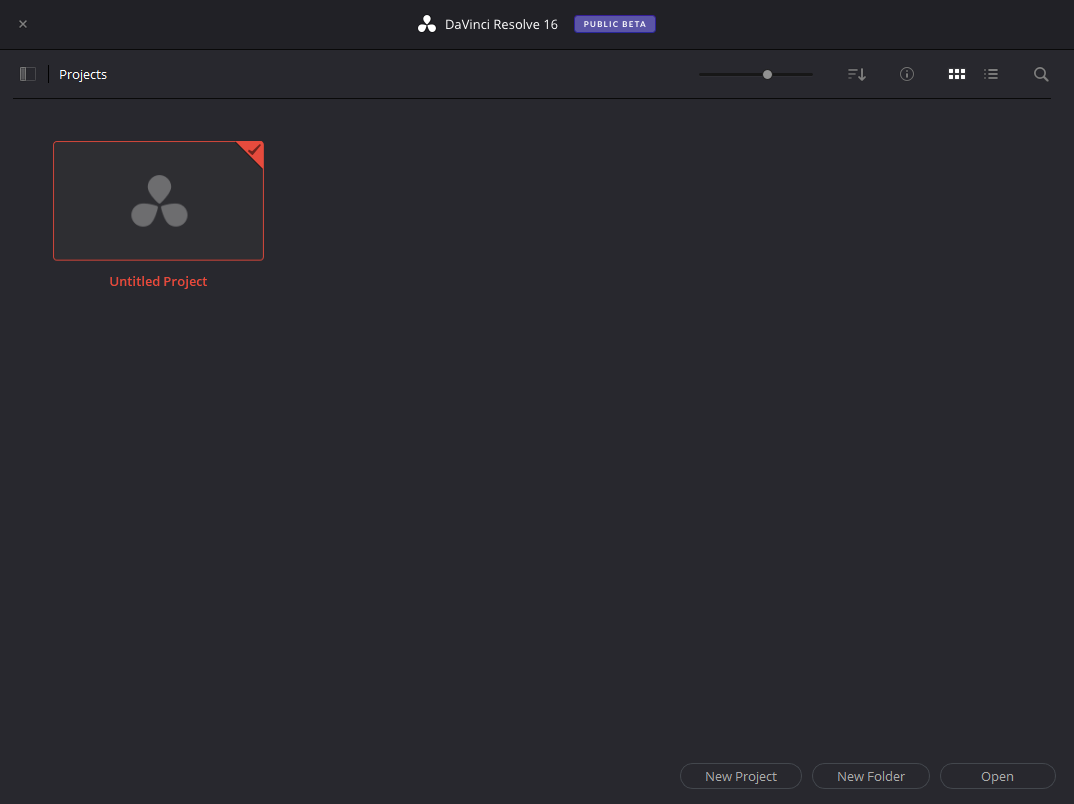Select the Untitled Project thumbnail
This screenshot has width=1074, height=804.
click(158, 201)
